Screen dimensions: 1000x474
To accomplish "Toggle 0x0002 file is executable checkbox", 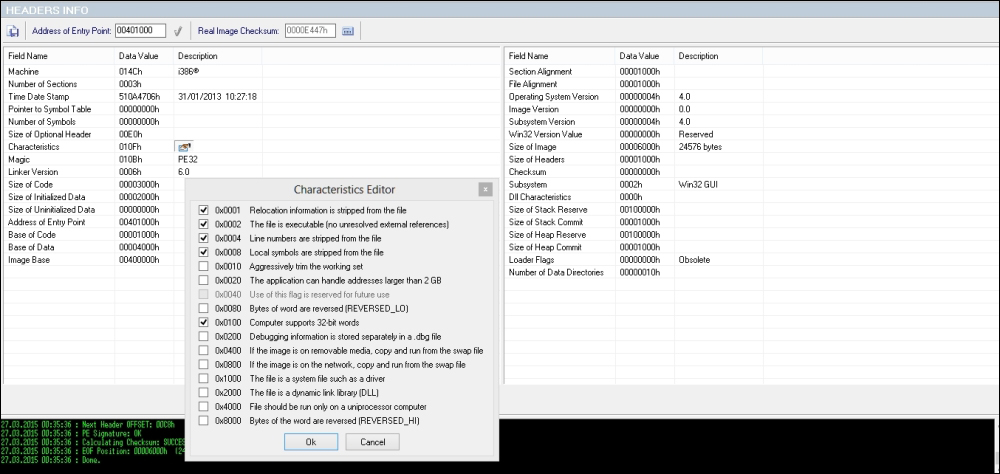I will coord(203,224).
